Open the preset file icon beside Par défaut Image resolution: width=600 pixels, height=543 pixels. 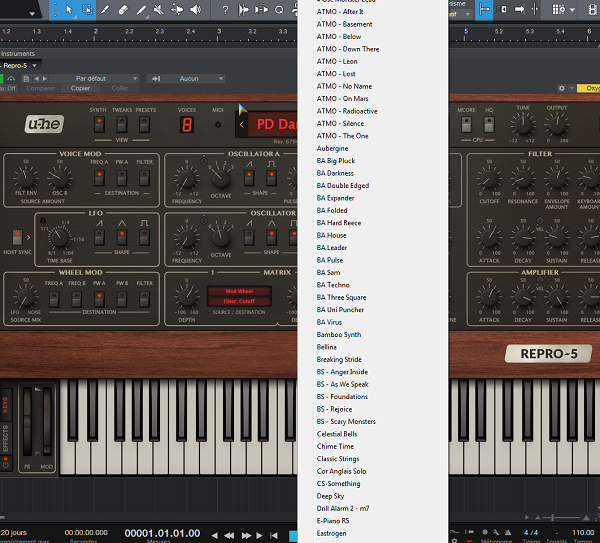click(x=26, y=79)
